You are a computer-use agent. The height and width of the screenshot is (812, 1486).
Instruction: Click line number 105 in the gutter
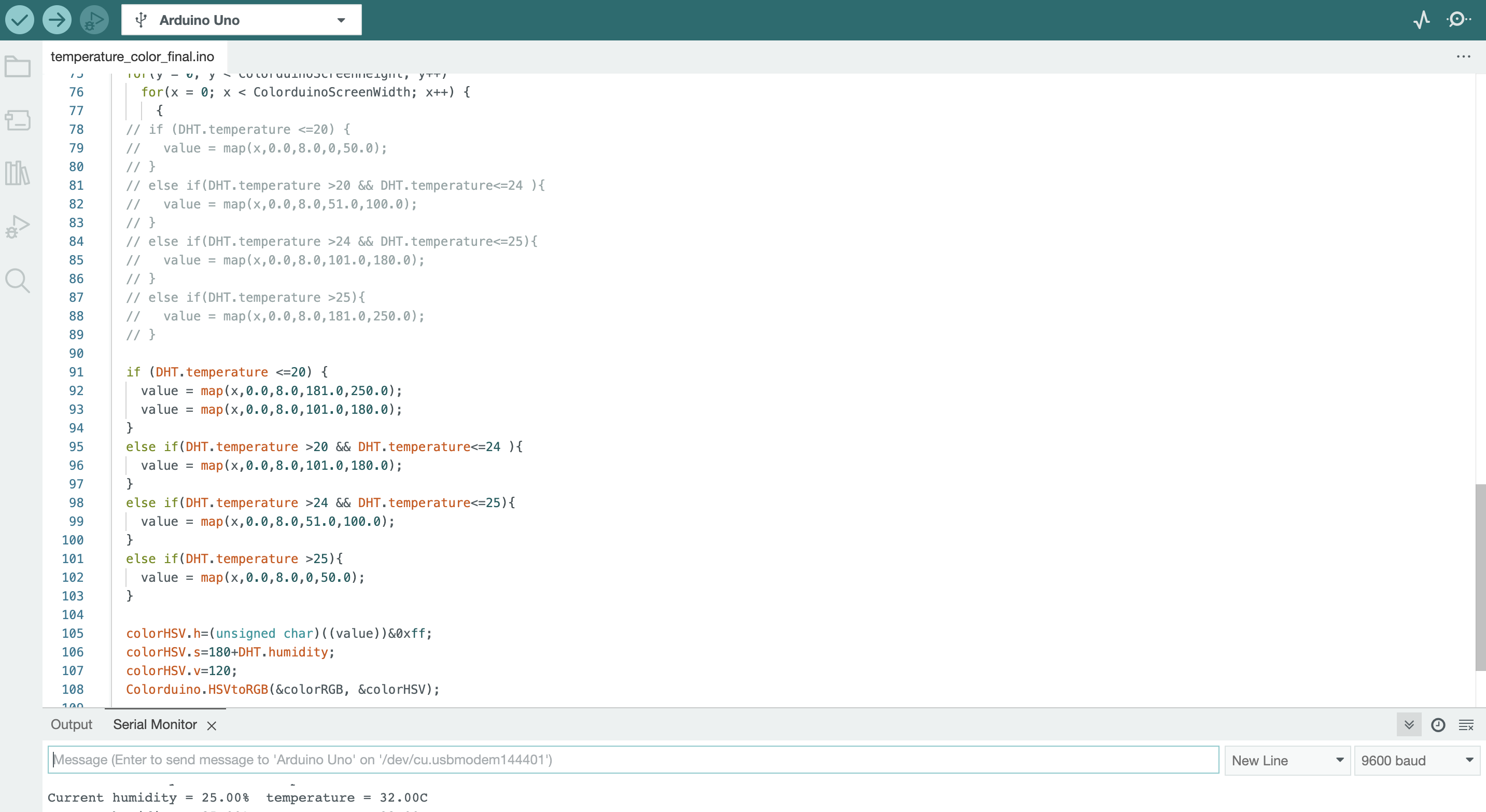73,633
